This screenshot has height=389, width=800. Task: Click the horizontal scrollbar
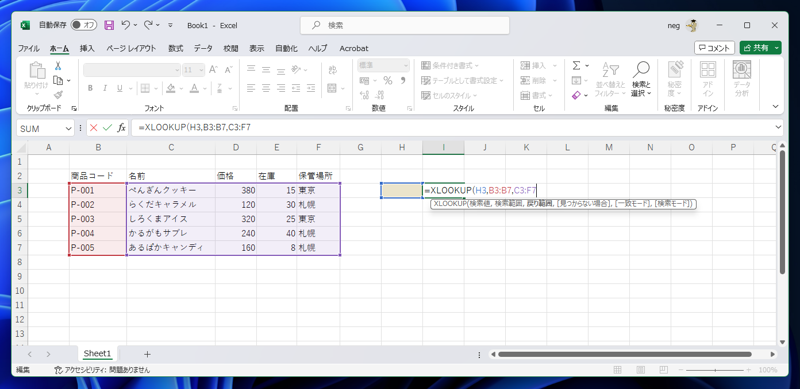(x=624, y=354)
